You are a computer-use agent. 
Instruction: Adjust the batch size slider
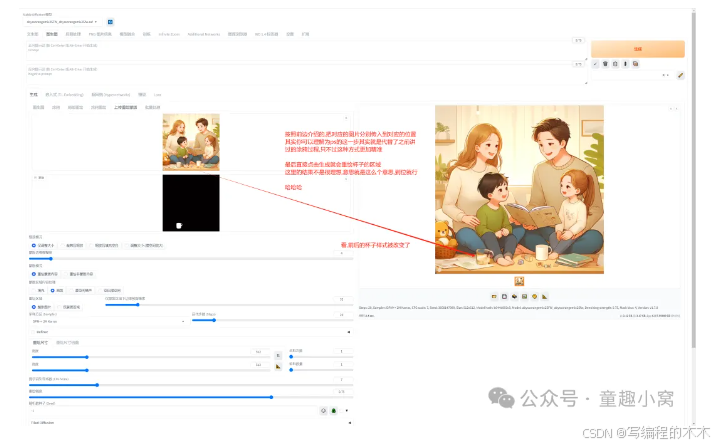click(321, 370)
